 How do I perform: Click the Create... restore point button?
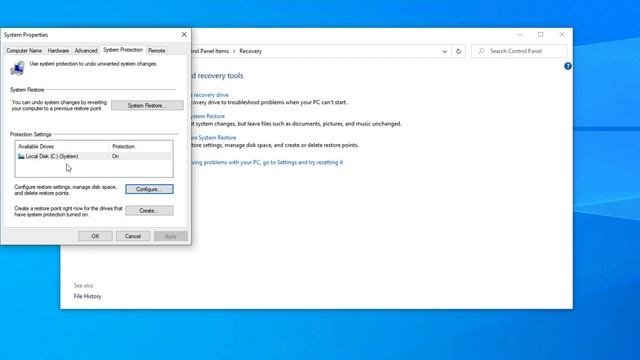pyautogui.click(x=149, y=211)
